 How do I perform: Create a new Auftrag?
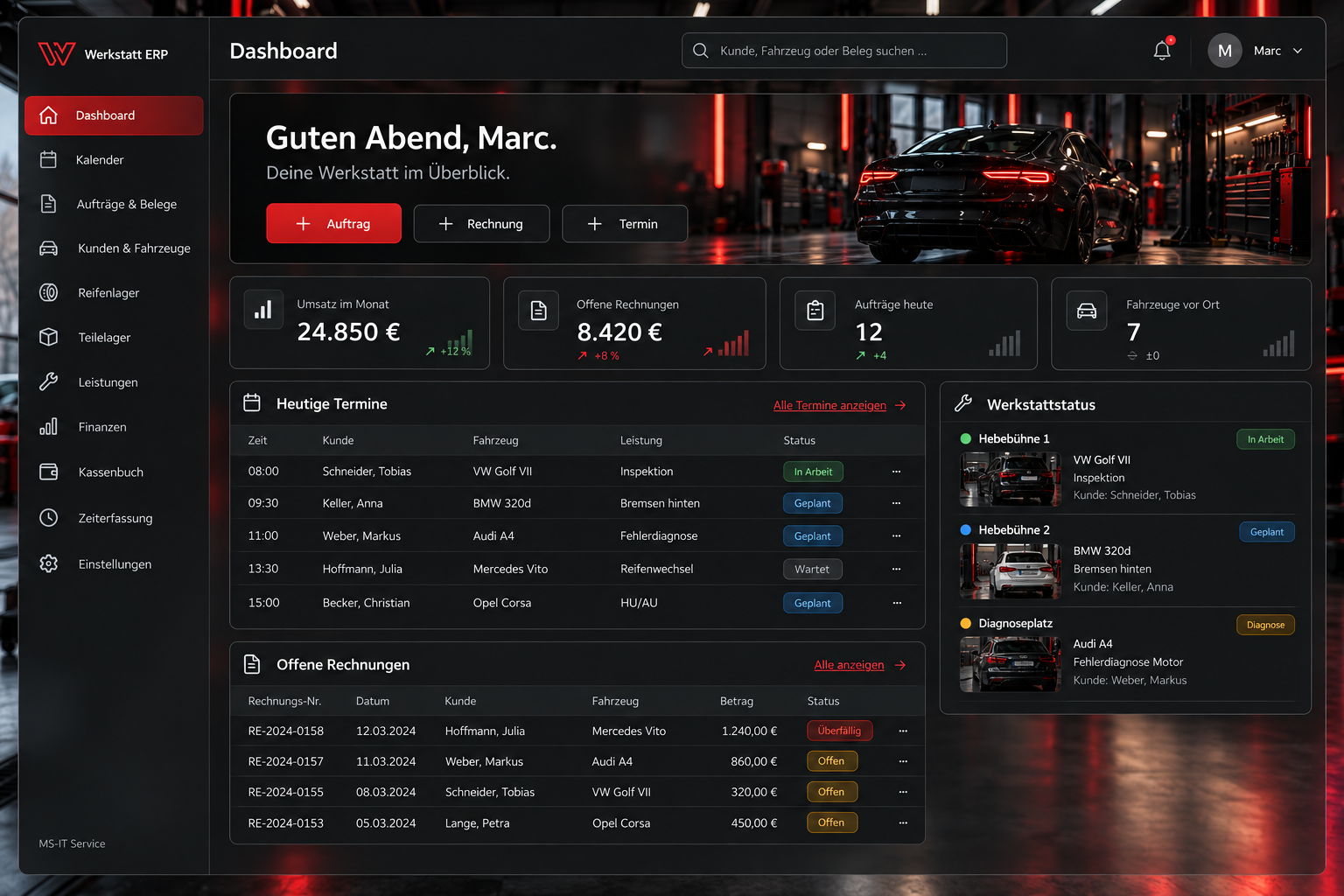click(x=333, y=224)
